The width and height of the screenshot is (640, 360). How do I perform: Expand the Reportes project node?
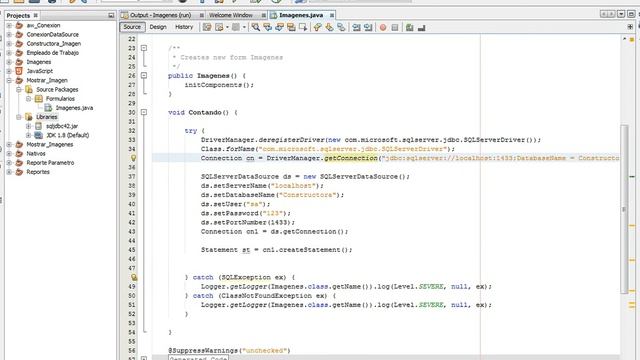pos(9,172)
